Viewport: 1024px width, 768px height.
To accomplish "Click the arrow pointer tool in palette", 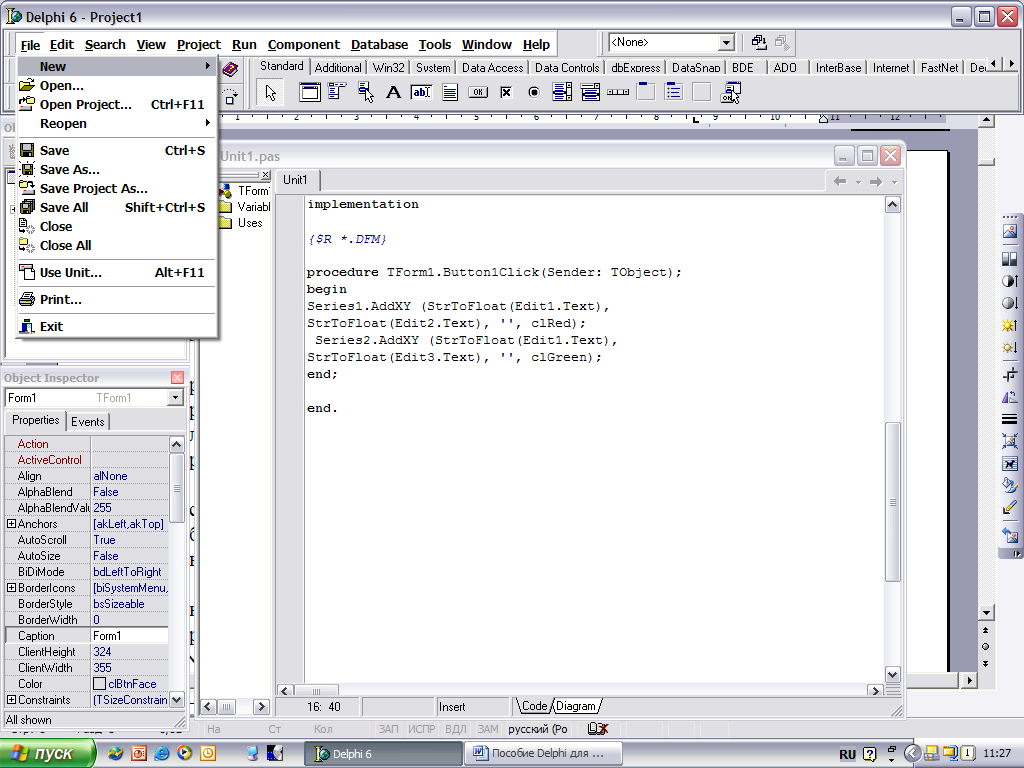I will (270, 92).
